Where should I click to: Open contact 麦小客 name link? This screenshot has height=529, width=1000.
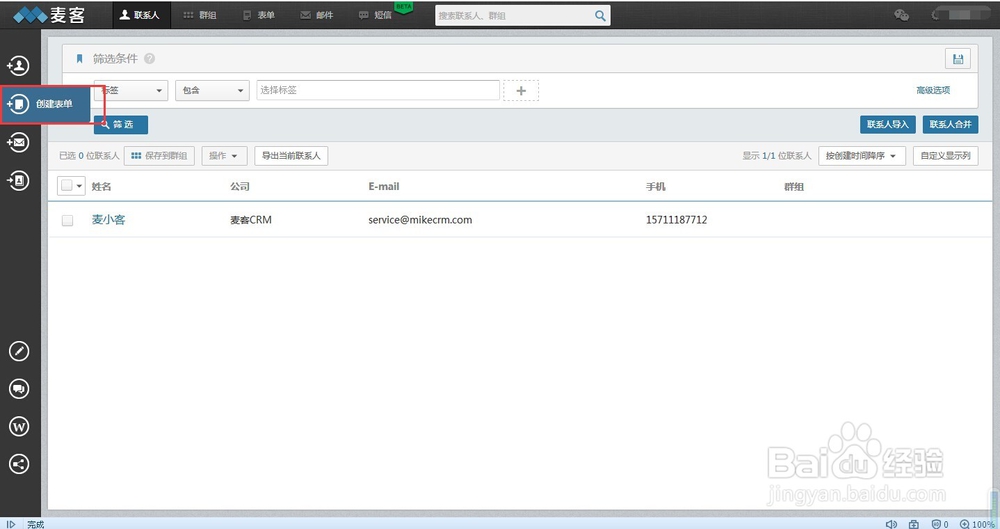[108, 220]
